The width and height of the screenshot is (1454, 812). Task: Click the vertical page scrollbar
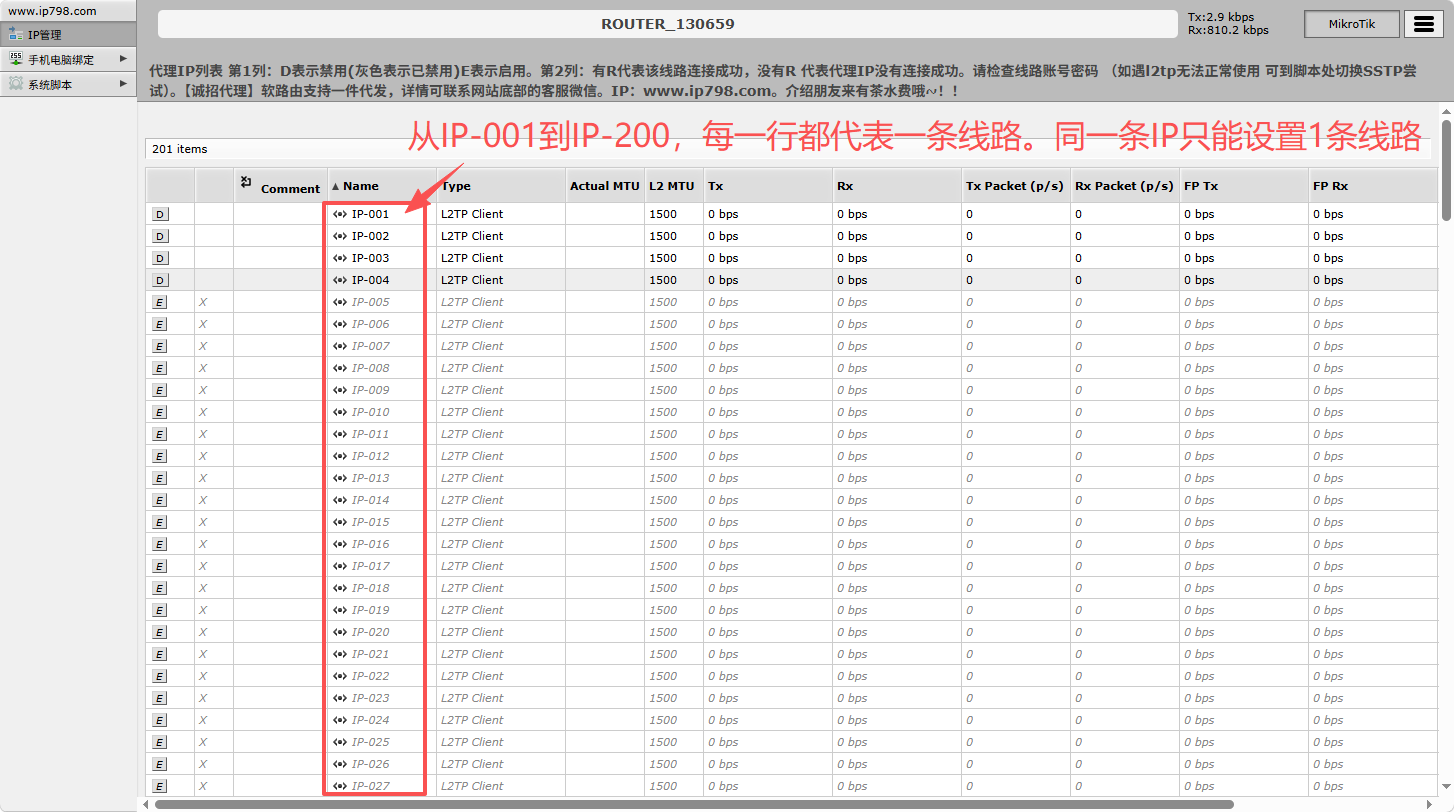1446,170
